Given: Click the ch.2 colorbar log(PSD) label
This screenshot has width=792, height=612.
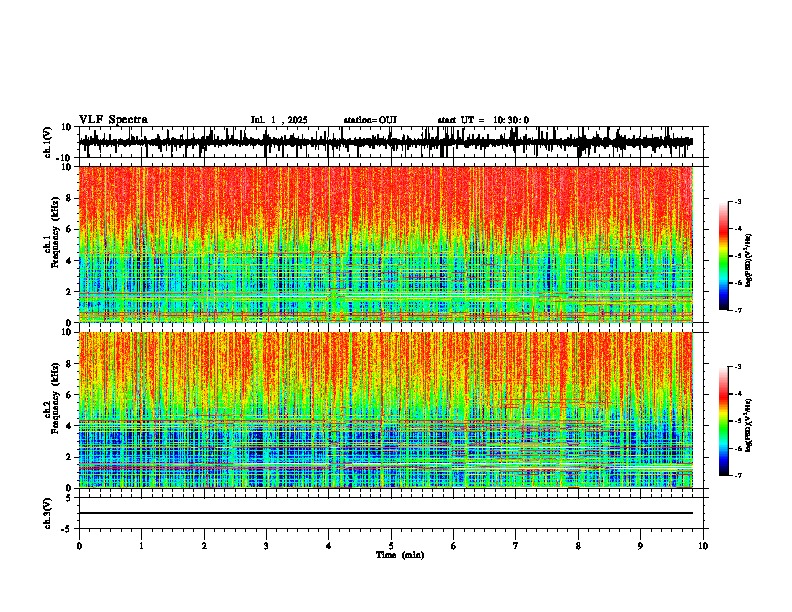Looking at the screenshot, I should pyautogui.click(x=749, y=425).
